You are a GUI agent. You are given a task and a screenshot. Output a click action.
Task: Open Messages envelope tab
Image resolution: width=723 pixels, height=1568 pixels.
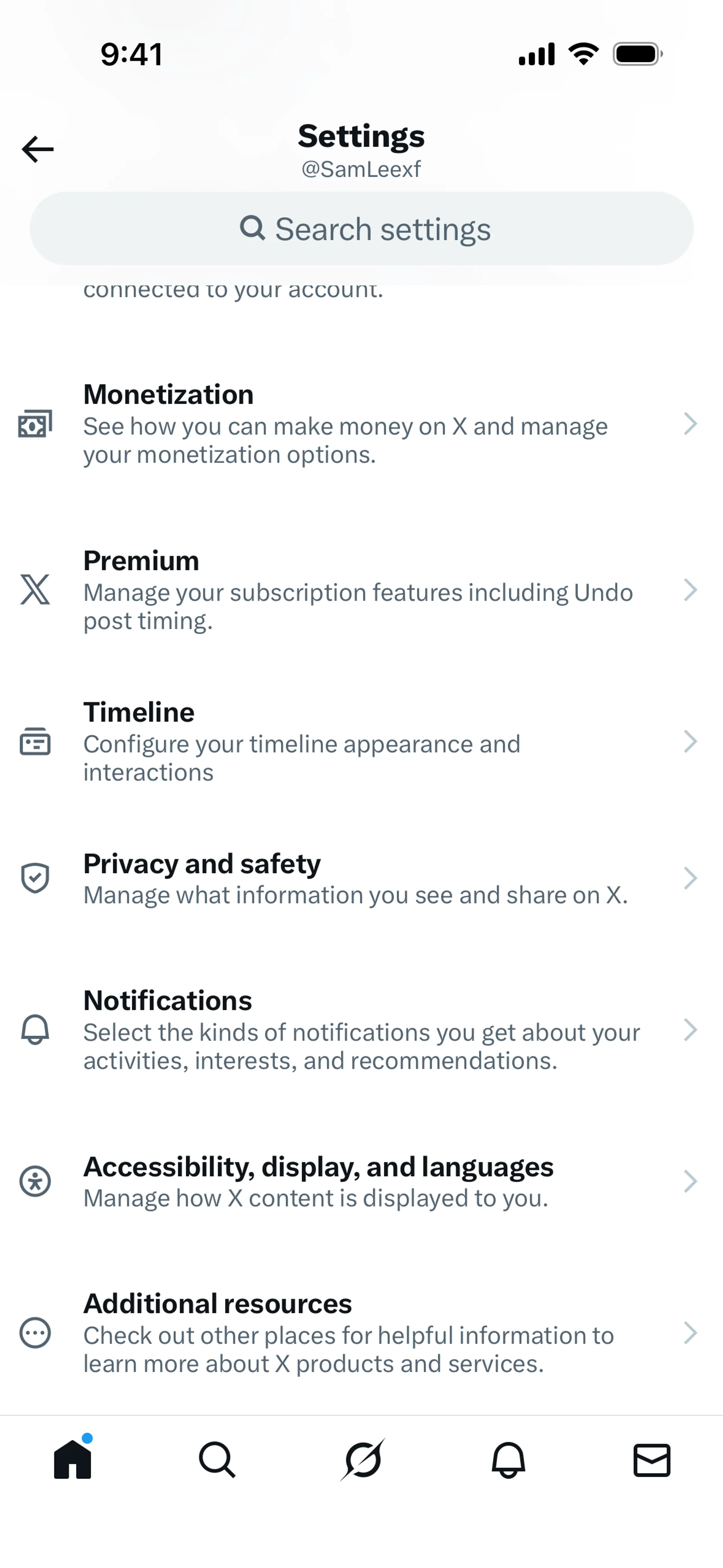652,1459
